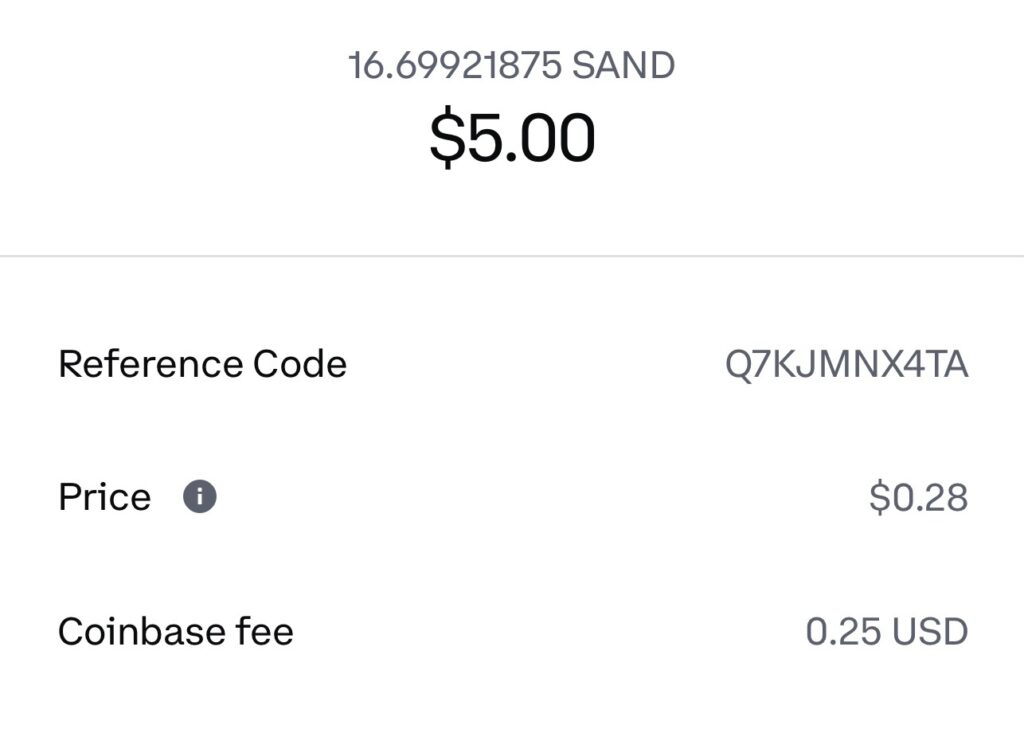Tap the large $5.00 total
1024x729 pixels.
click(512, 138)
